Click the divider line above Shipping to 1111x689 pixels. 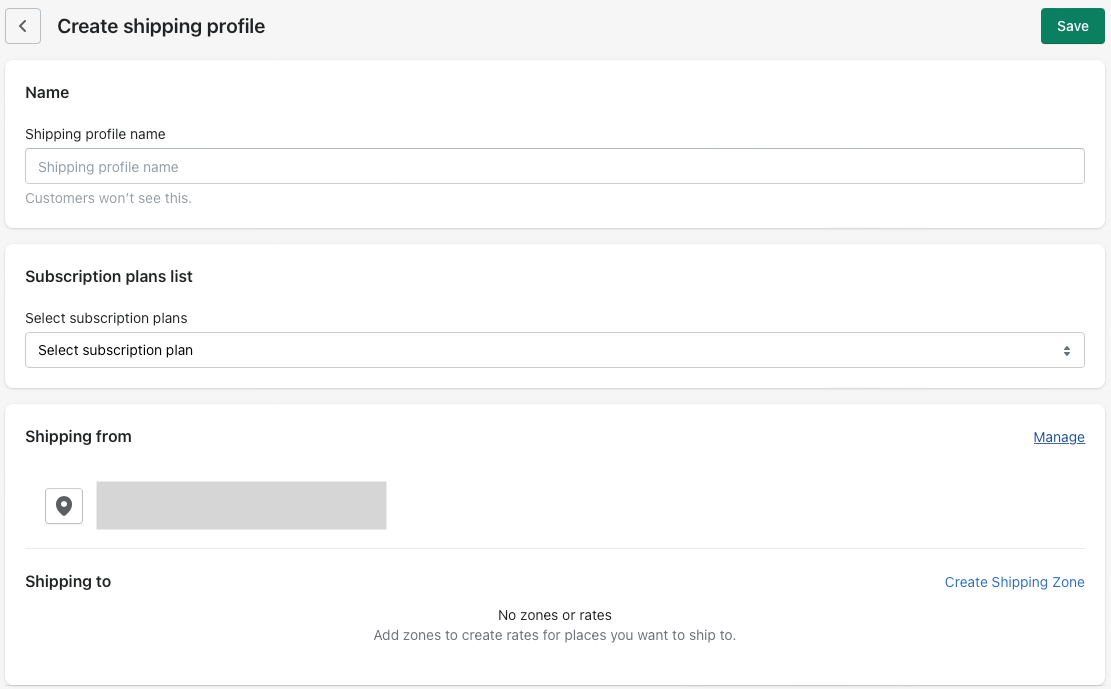554,548
